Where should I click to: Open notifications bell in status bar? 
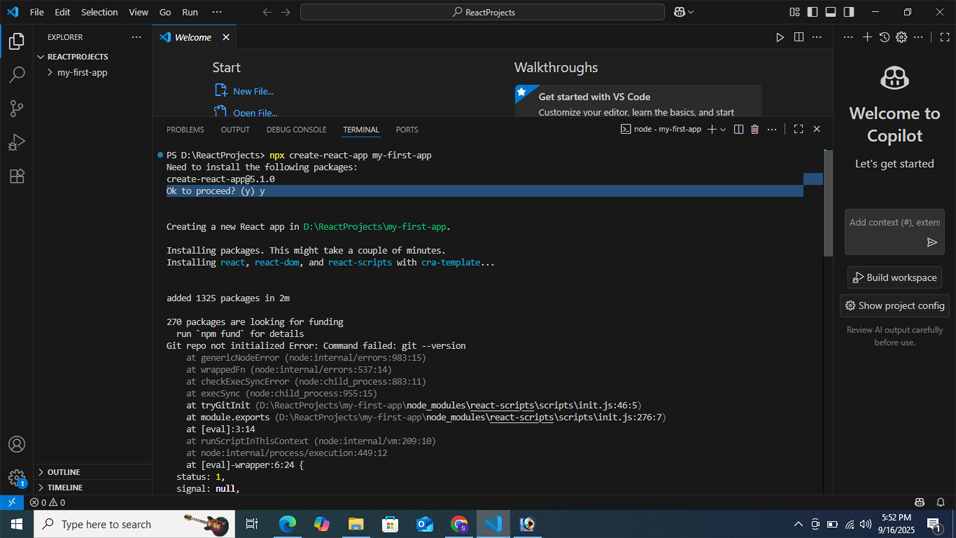940,503
